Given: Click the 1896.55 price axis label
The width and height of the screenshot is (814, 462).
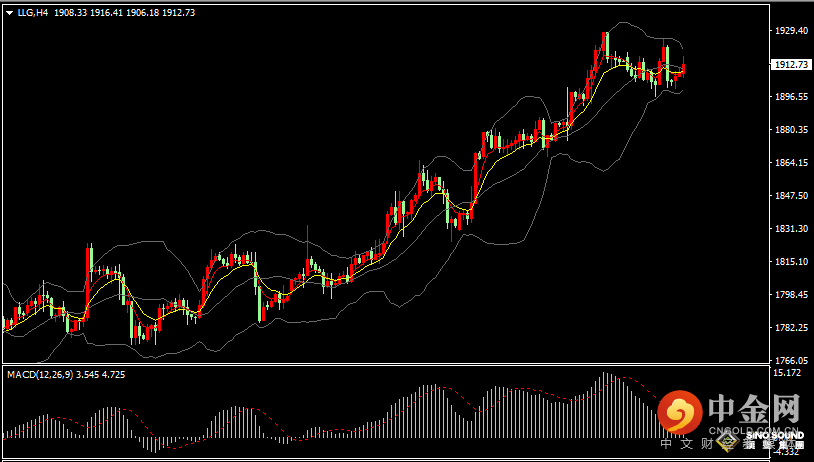Looking at the screenshot, I should (x=790, y=97).
